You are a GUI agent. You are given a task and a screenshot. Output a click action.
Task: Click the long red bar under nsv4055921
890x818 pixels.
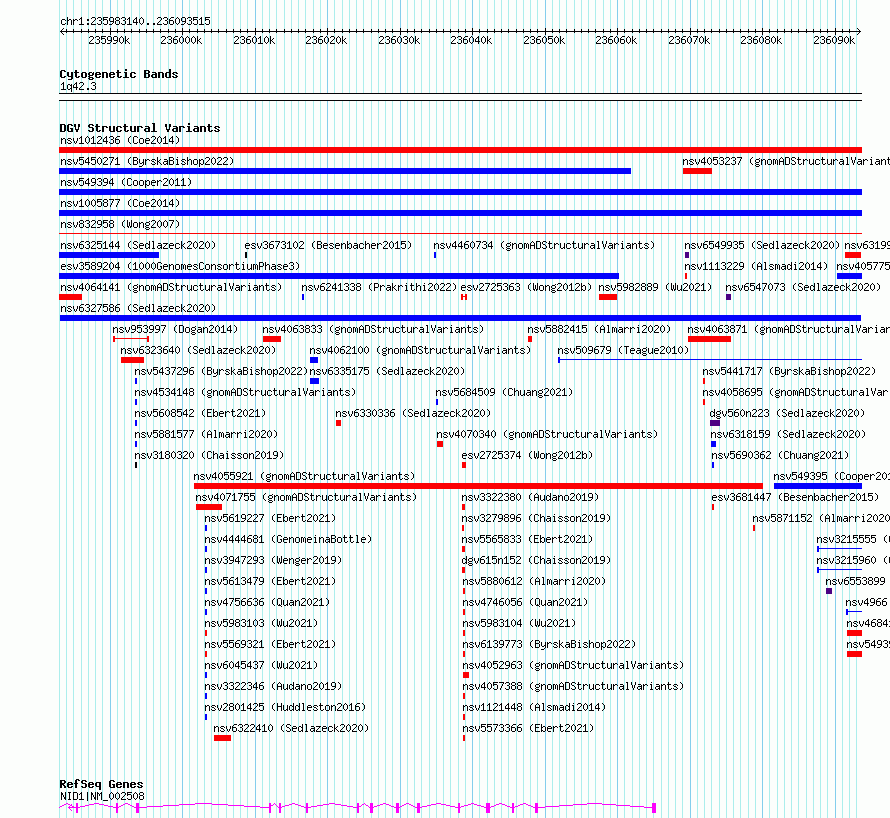478,486
